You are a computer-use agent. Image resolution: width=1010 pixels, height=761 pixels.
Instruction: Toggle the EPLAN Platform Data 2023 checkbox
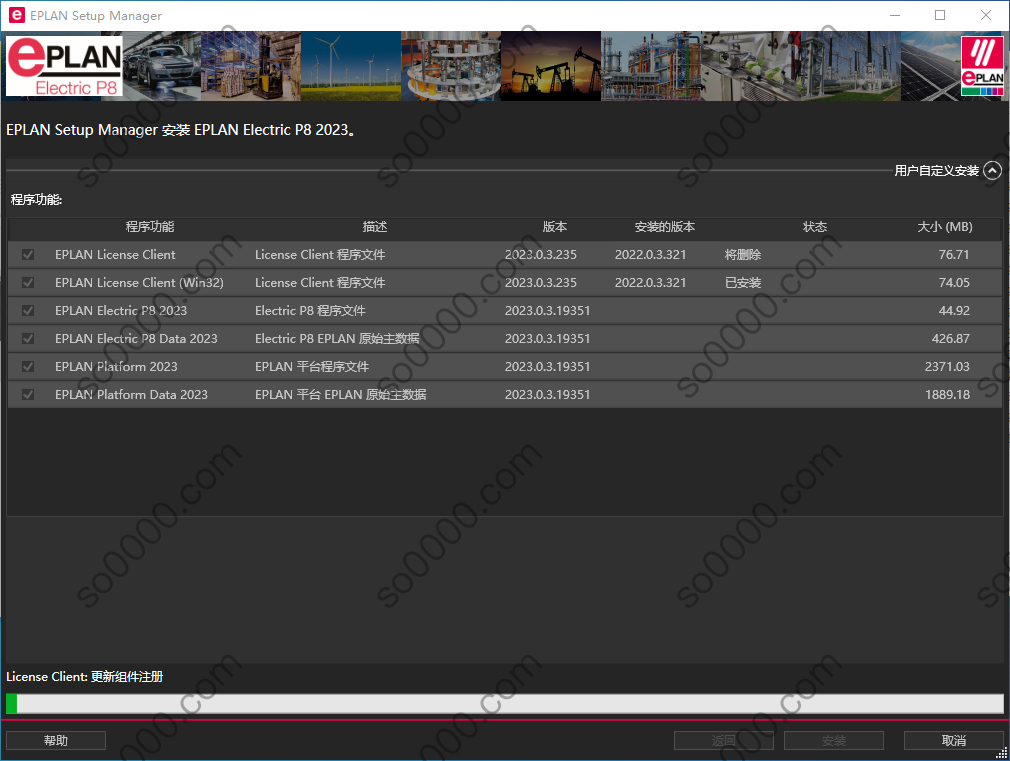tap(28, 394)
